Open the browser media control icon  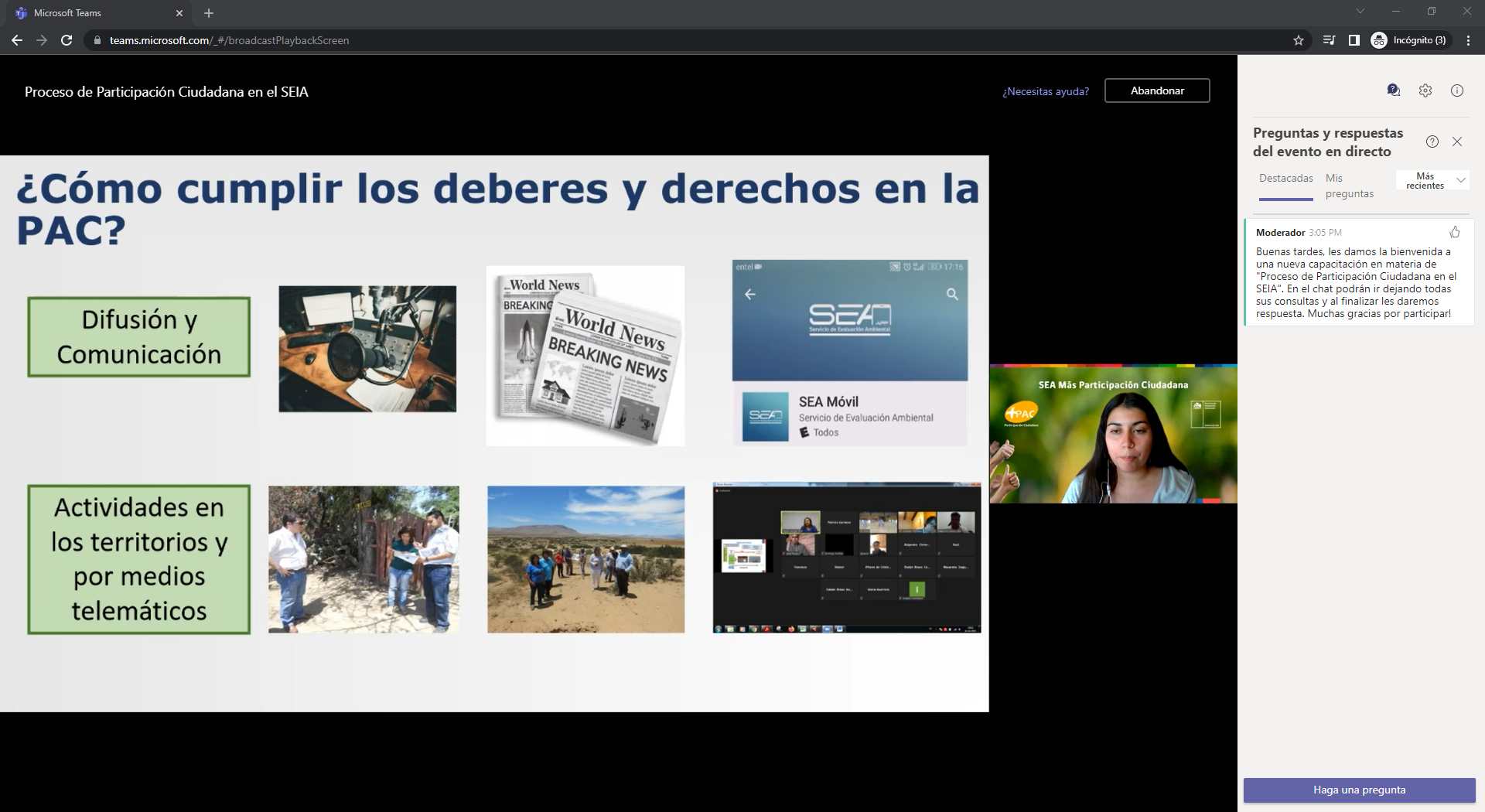1329,40
